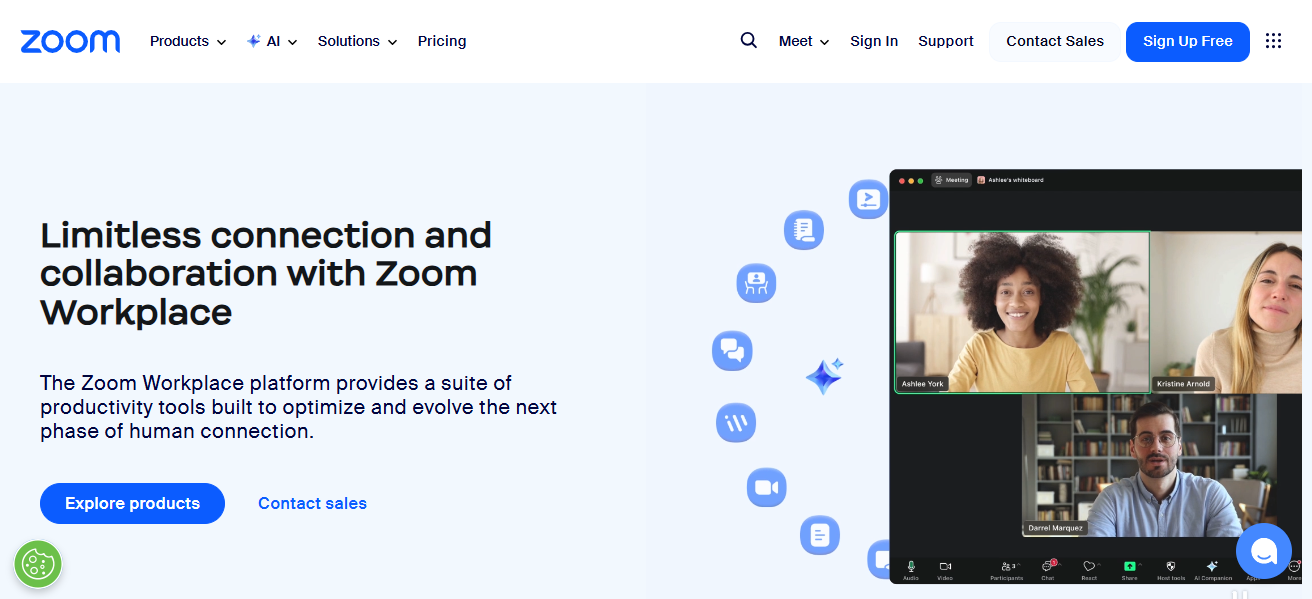Click the Whiteboard squiggle bubble icon
This screenshot has height=599, width=1312.
tap(736, 423)
